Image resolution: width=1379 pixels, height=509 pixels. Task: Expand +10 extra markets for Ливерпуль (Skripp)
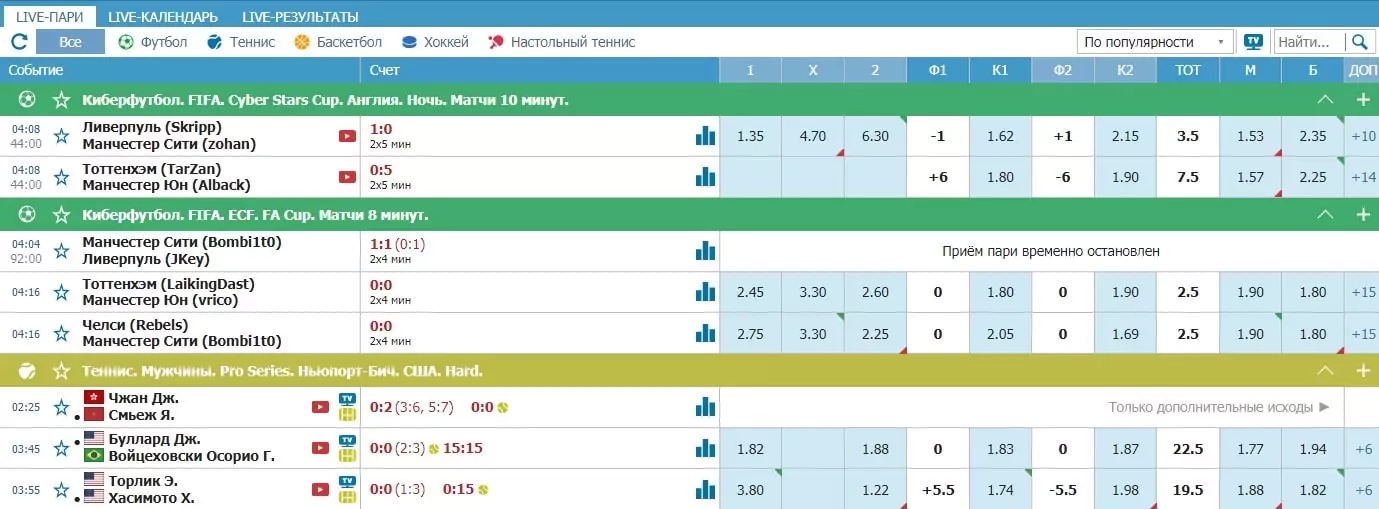pyautogui.click(x=1362, y=136)
